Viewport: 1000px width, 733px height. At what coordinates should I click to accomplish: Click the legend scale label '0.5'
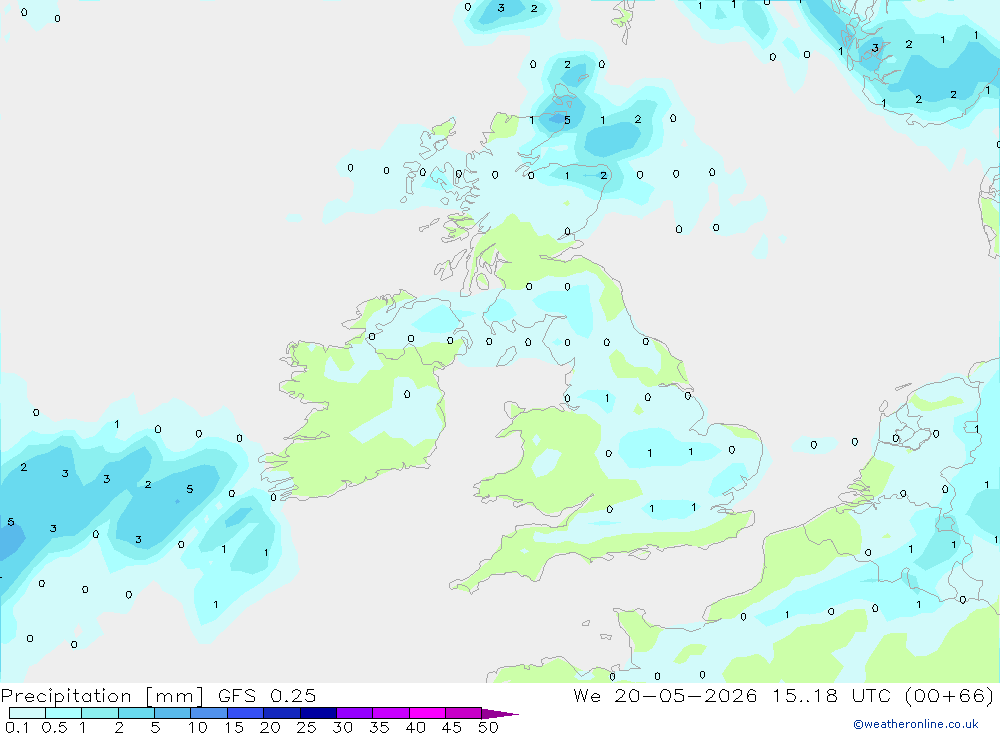[54, 727]
